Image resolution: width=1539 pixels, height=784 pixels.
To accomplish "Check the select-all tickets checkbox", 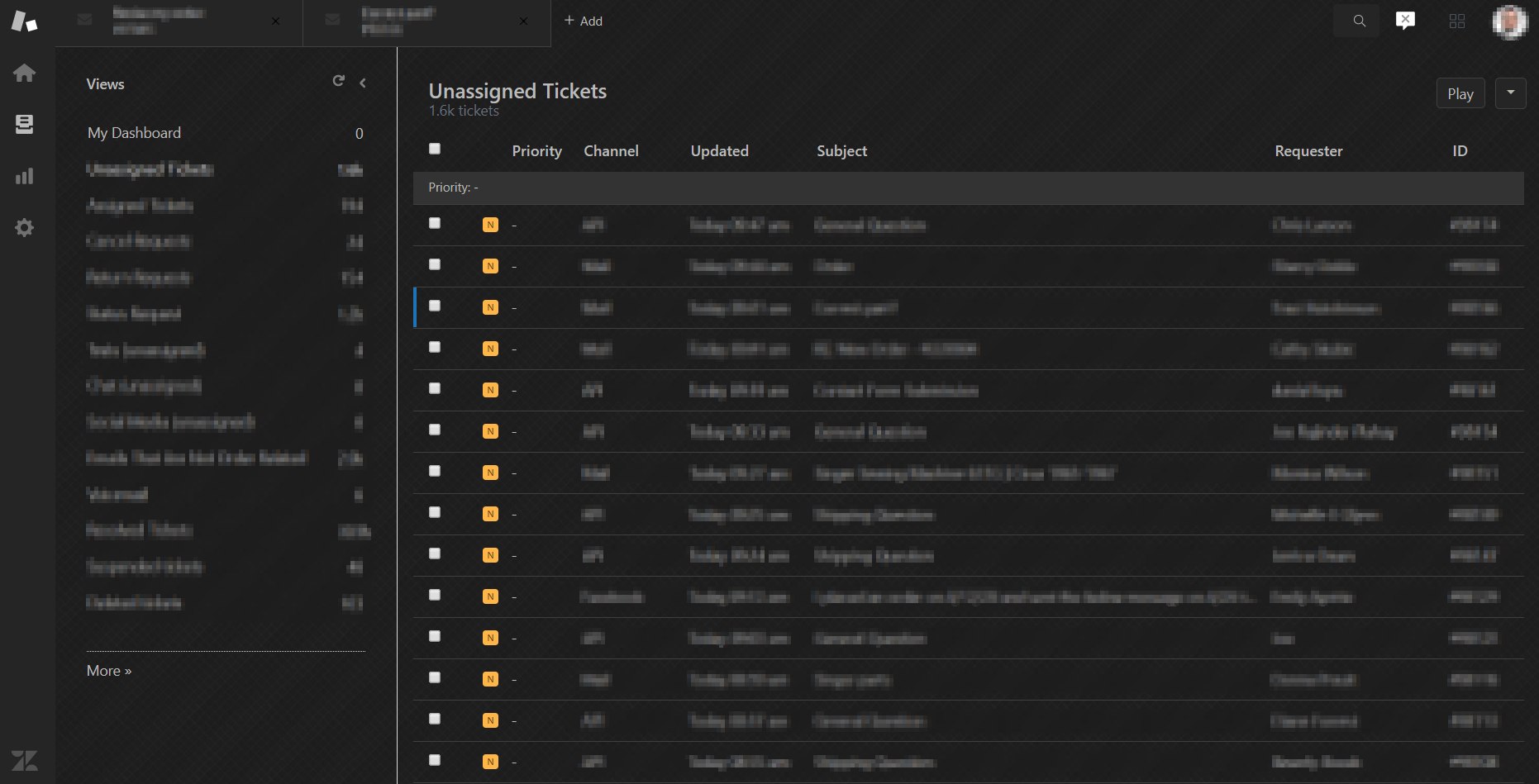I will (435, 148).
